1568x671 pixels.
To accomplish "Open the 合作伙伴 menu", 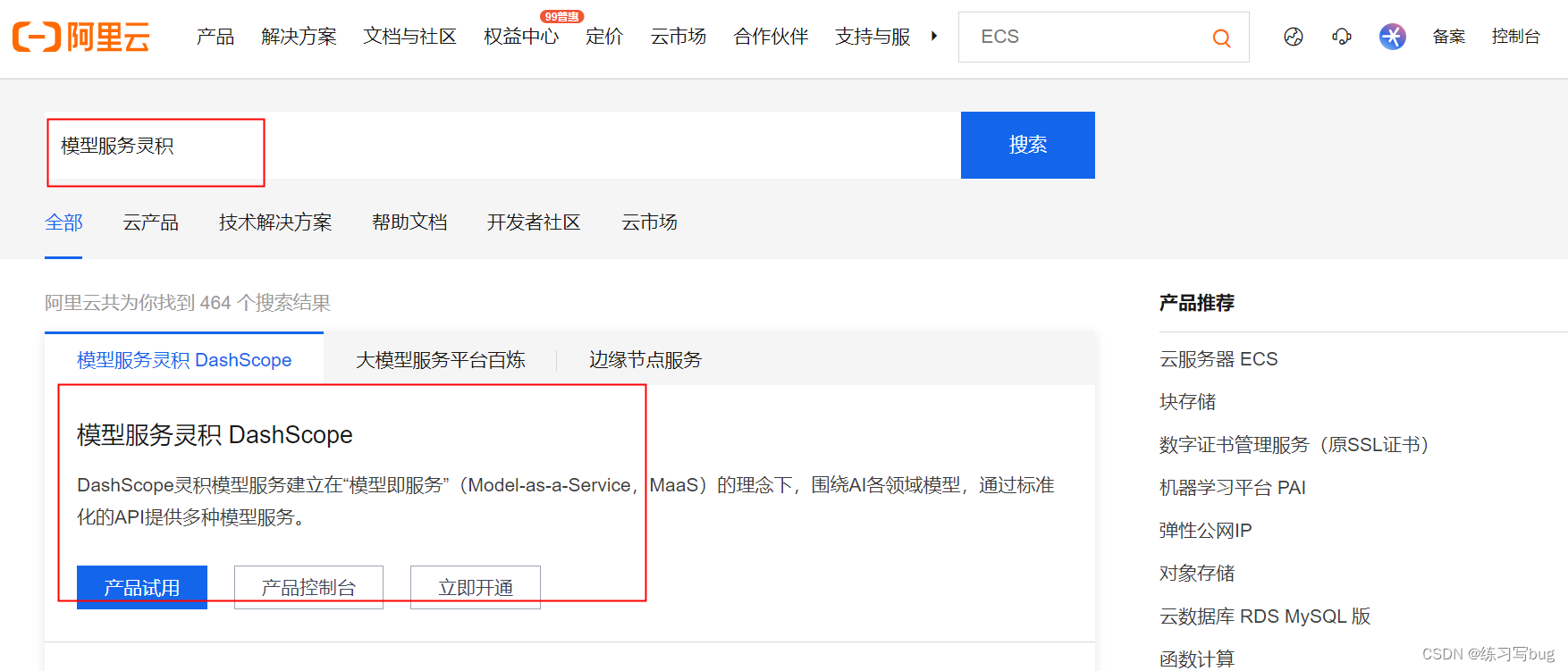I will click(771, 37).
